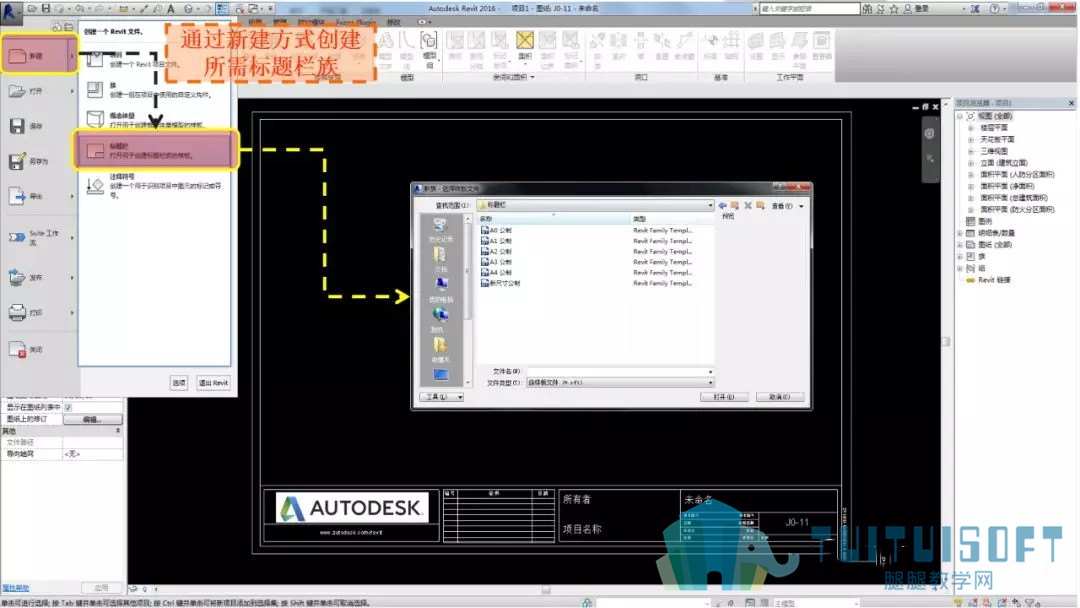Click the network globe icon in dialog places bar
This screenshot has width=1080, height=608.
click(x=441, y=315)
